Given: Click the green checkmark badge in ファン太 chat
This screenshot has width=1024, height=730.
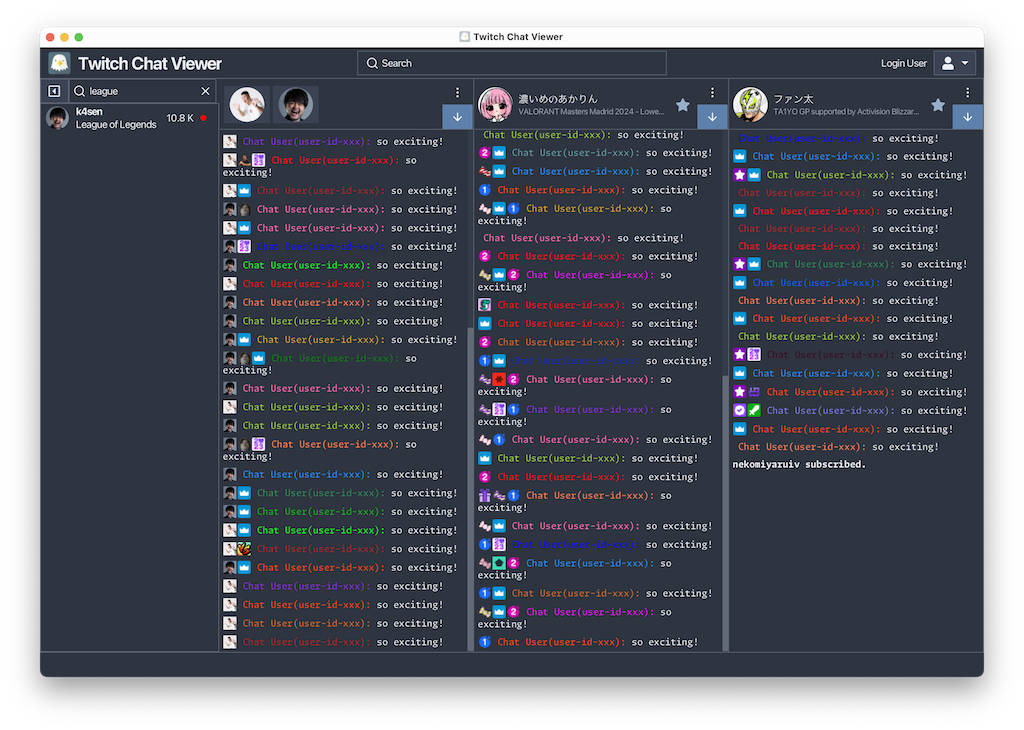Looking at the screenshot, I should coord(754,410).
